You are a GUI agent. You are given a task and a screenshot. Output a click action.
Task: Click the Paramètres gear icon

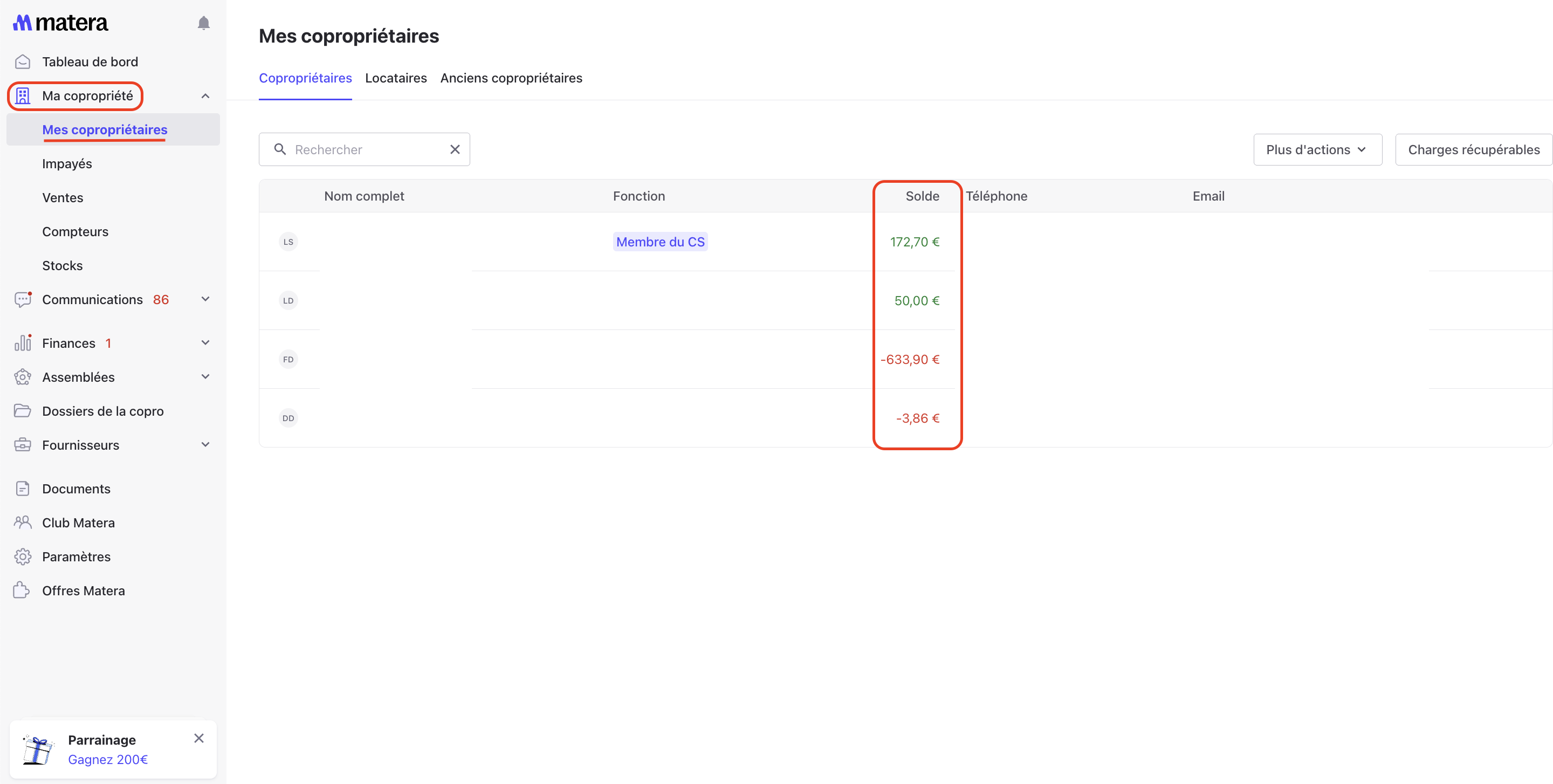click(x=22, y=557)
